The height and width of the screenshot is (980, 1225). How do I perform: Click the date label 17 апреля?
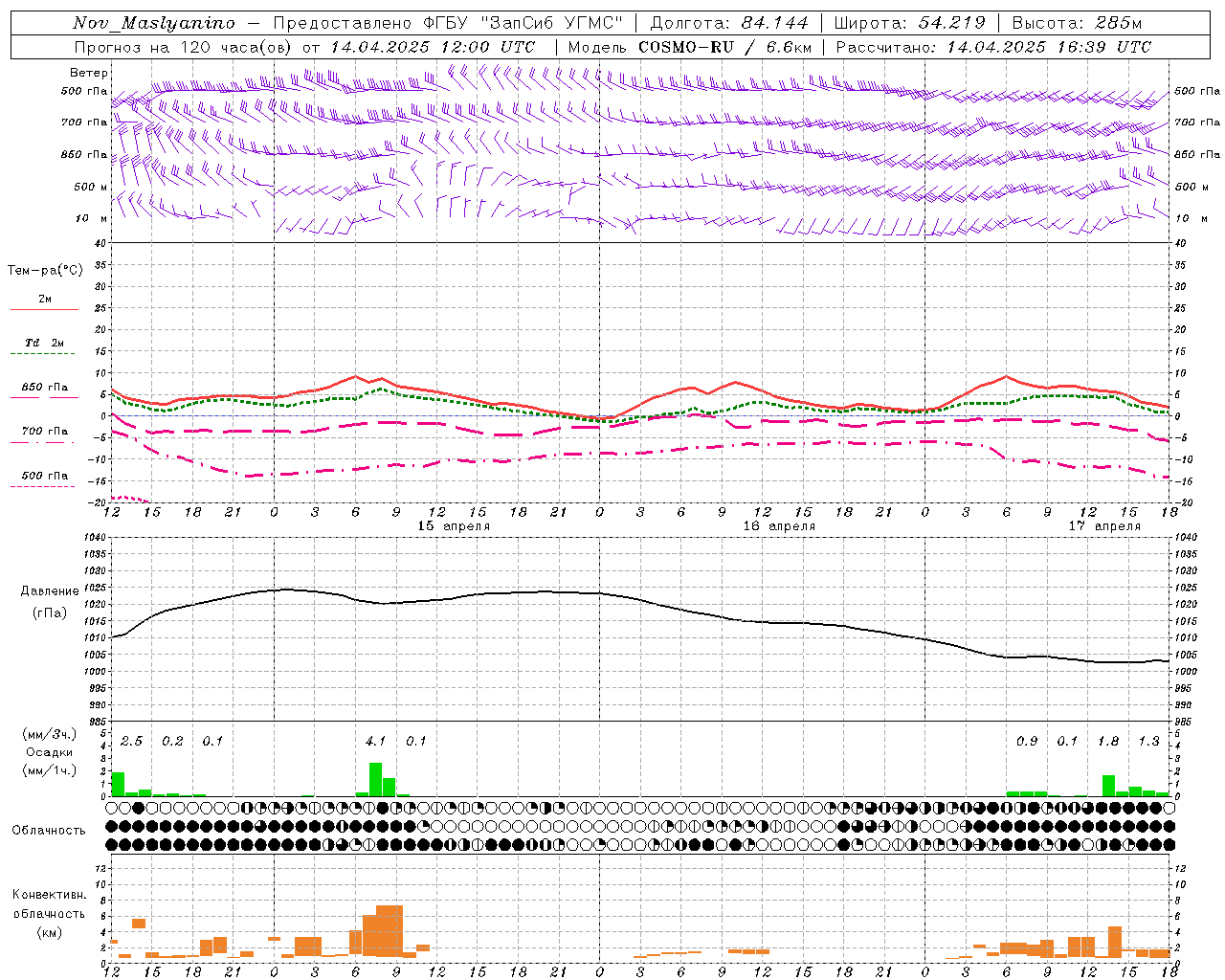(1104, 526)
